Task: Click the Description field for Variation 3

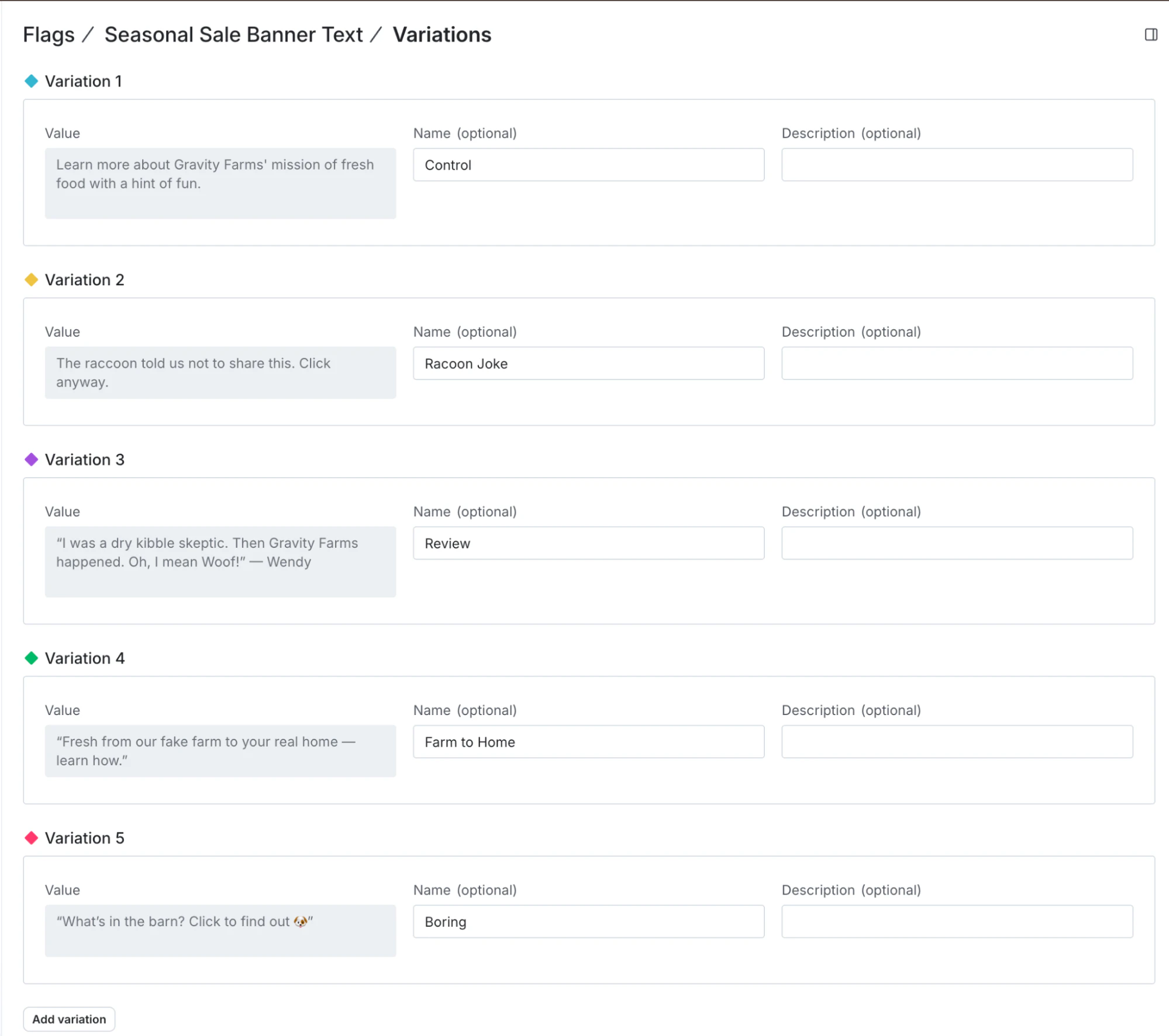Action: click(956, 543)
